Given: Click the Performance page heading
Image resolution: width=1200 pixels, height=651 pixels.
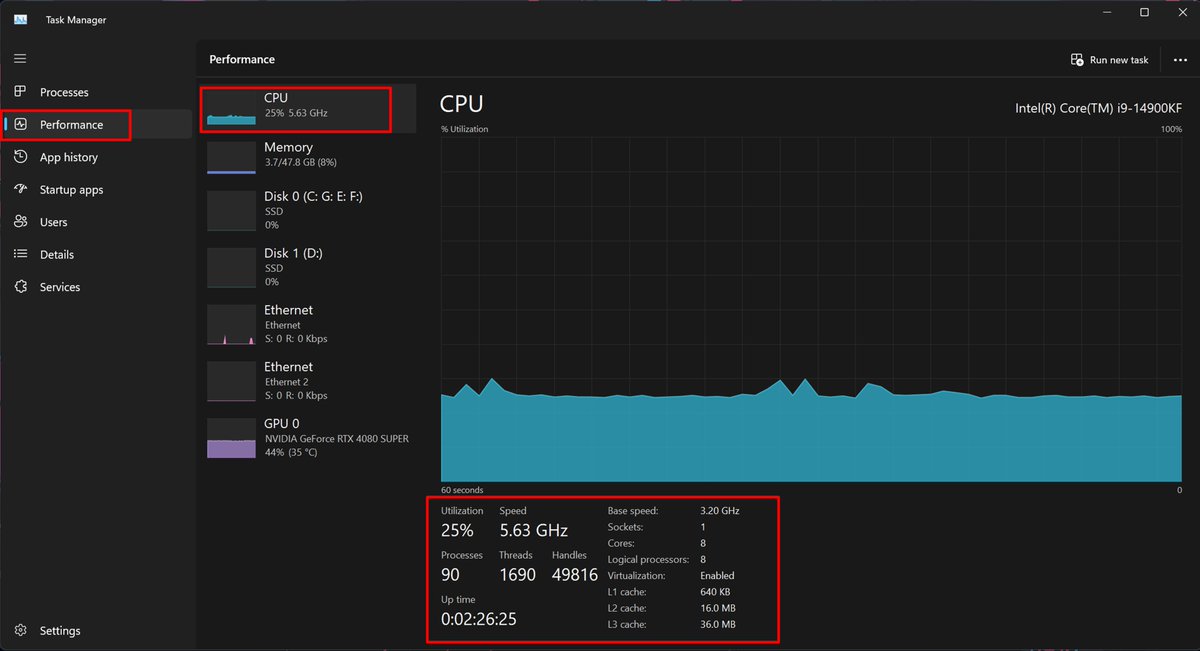Looking at the screenshot, I should pos(242,60).
